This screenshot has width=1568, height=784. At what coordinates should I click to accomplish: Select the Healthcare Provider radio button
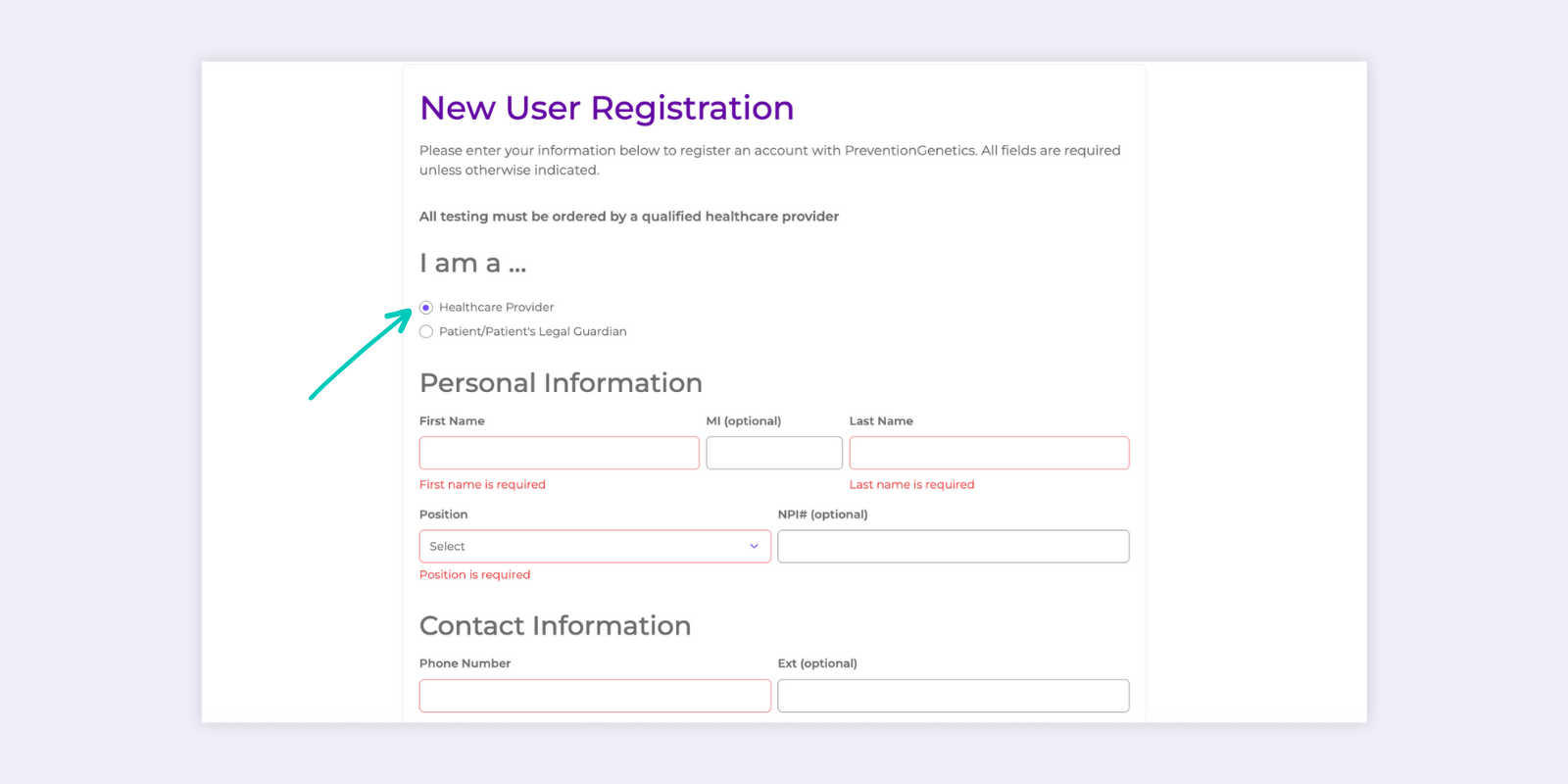pos(426,308)
